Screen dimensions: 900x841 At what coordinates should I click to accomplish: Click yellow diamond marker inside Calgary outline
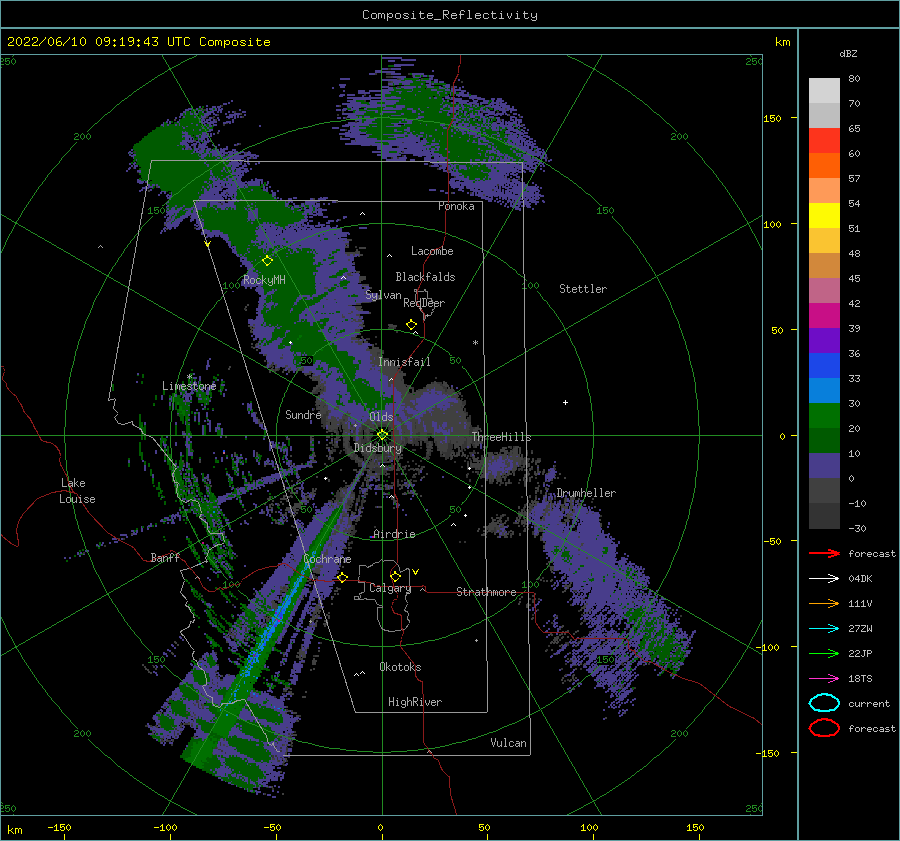[x=395, y=576]
